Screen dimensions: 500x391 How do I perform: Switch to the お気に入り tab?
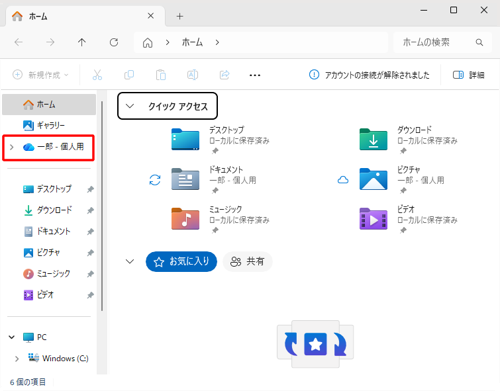[181, 262]
